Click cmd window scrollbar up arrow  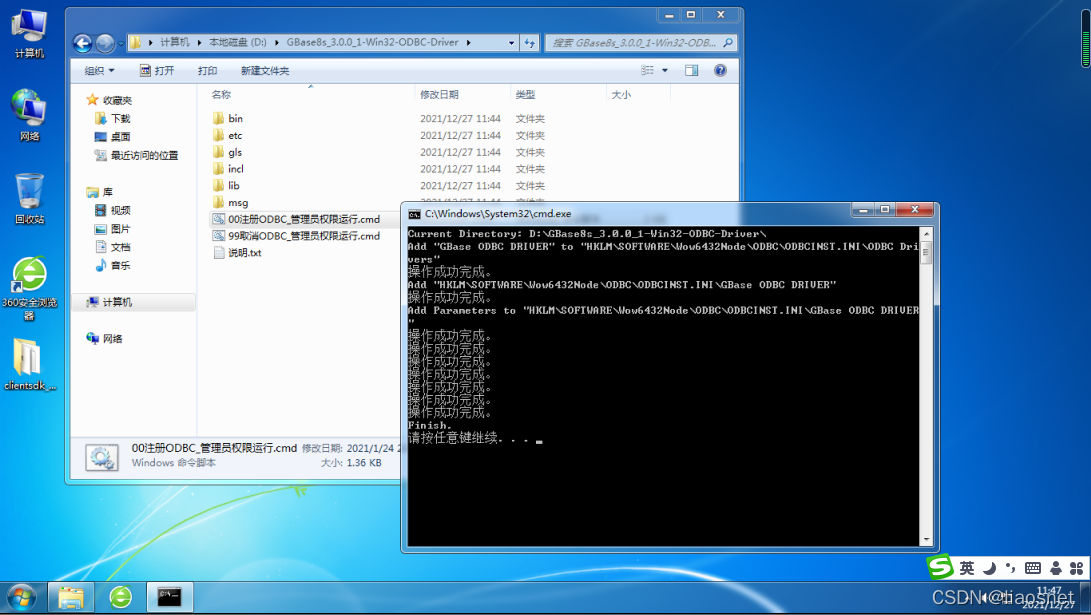926,233
